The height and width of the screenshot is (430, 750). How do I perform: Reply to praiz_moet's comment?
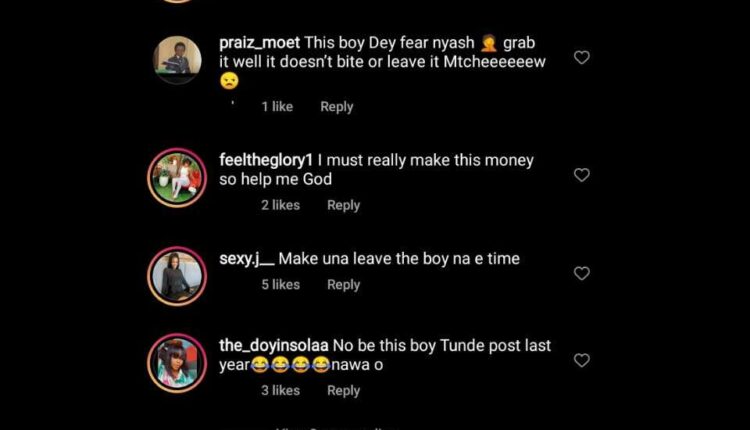(x=336, y=107)
